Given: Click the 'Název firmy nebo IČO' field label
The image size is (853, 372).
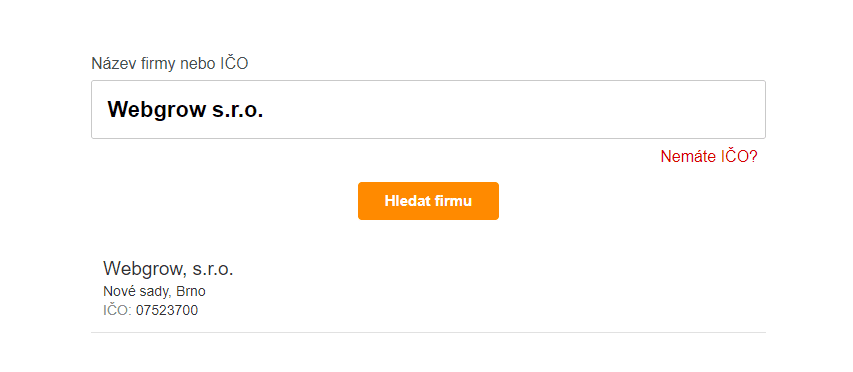Looking at the screenshot, I should click(x=170, y=64).
